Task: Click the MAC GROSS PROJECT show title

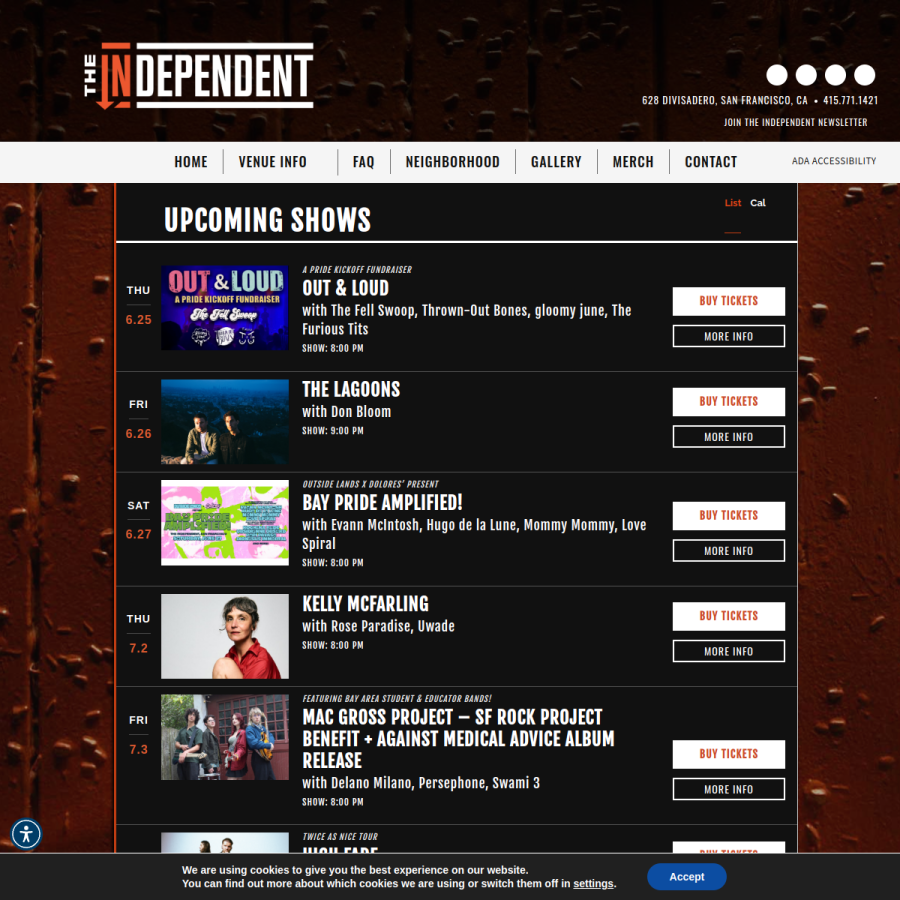Action: (458, 739)
